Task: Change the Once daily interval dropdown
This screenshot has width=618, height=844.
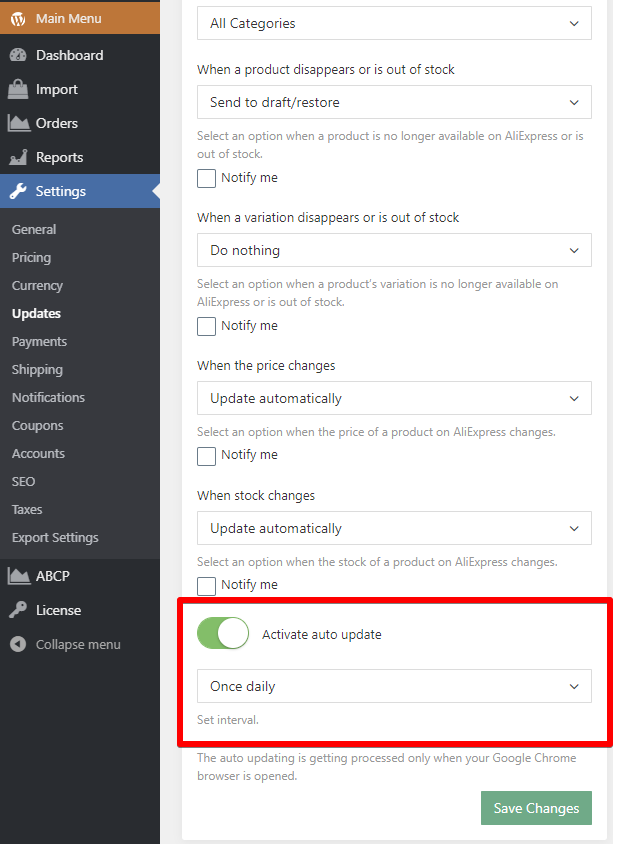Action: [x=394, y=686]
